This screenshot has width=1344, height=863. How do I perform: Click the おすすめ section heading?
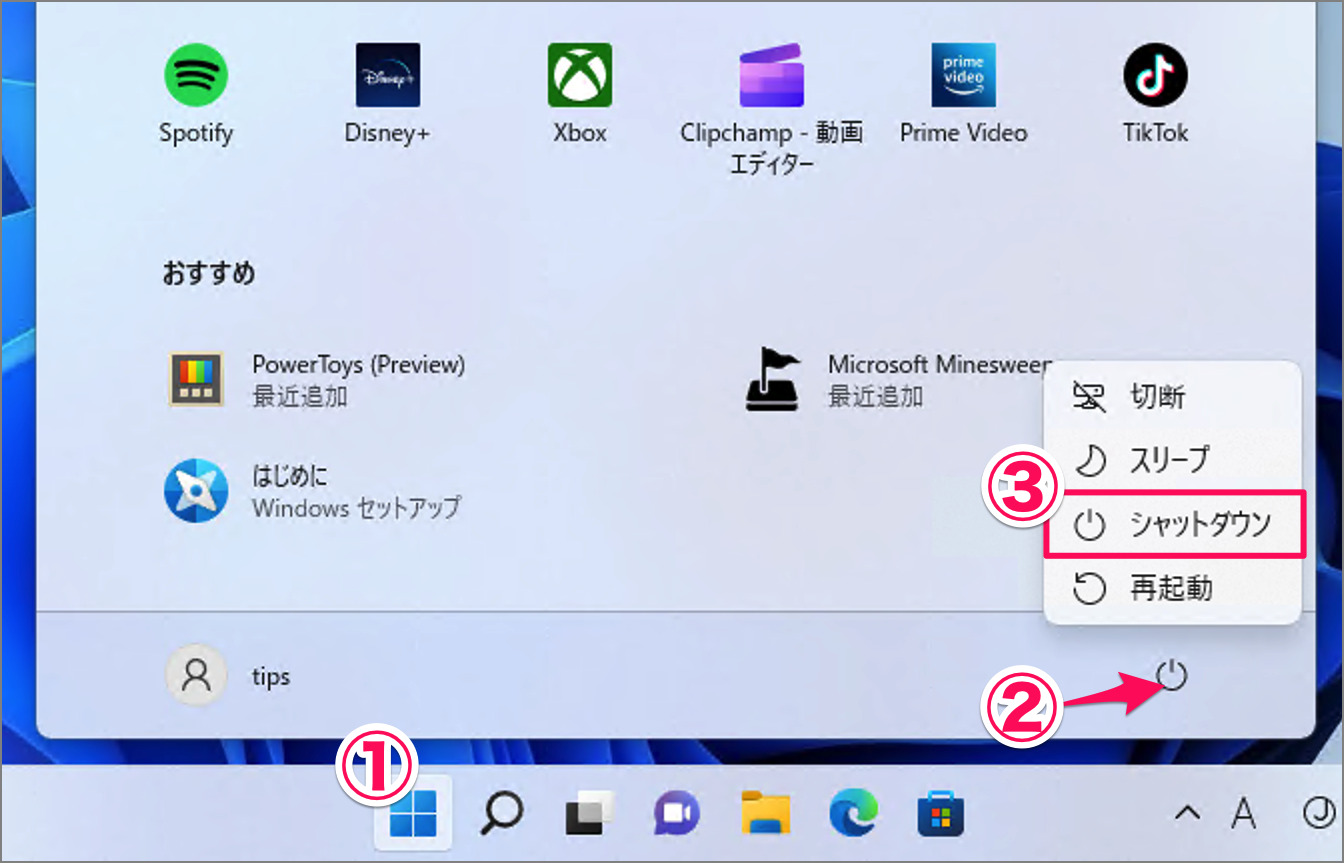coord(208,274)
